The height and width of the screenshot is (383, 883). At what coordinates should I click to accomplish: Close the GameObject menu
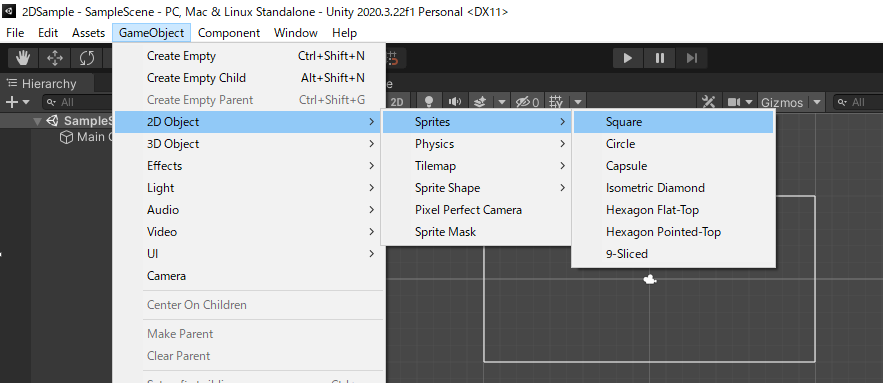tap(151, 33)
